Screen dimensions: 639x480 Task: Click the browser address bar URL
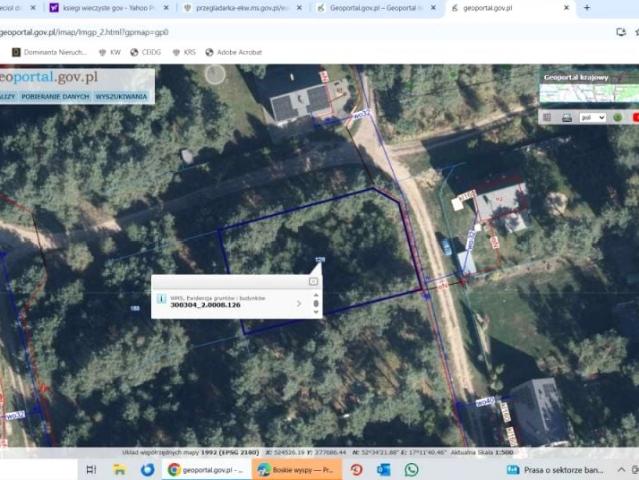click(84, 32)
